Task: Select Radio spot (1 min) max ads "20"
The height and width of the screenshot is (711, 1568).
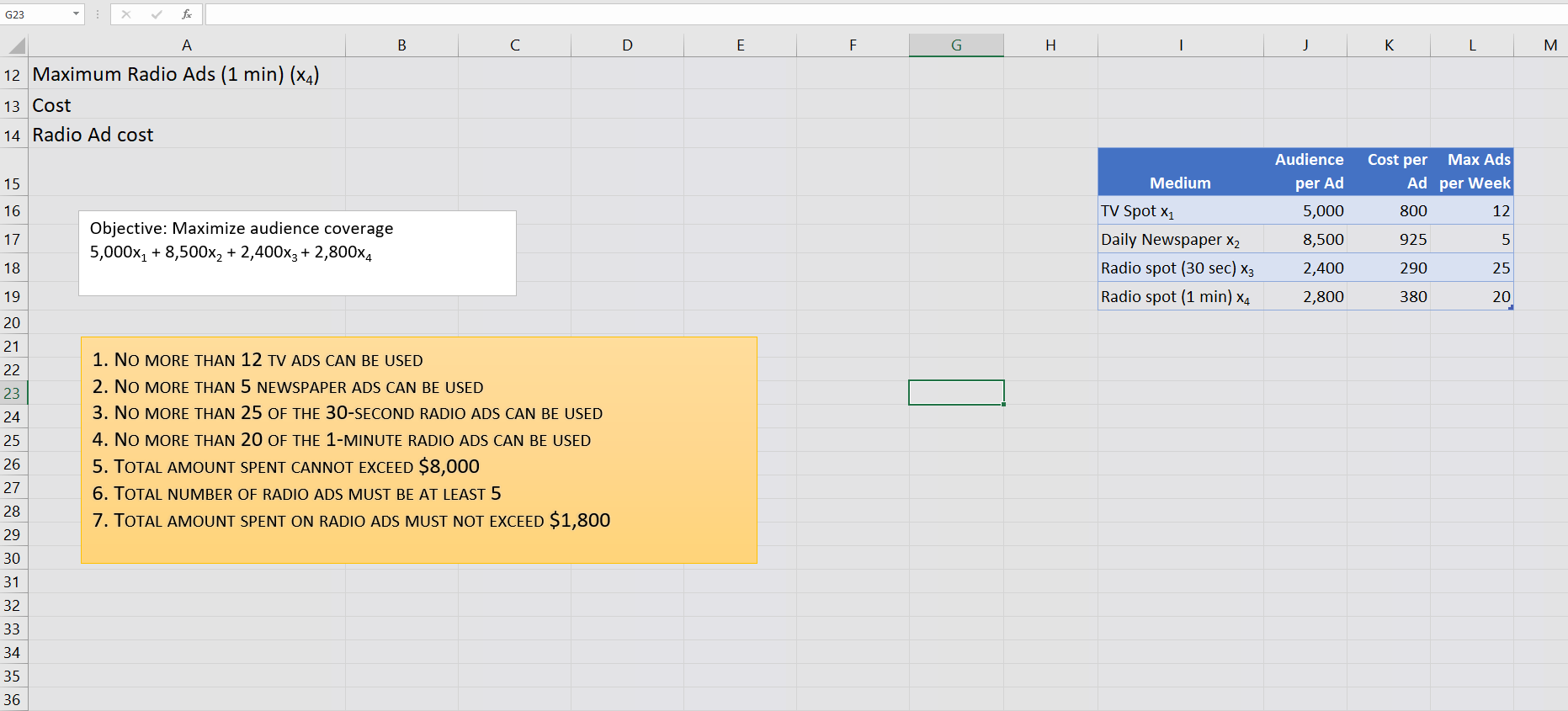Action: coord(1472,296)
